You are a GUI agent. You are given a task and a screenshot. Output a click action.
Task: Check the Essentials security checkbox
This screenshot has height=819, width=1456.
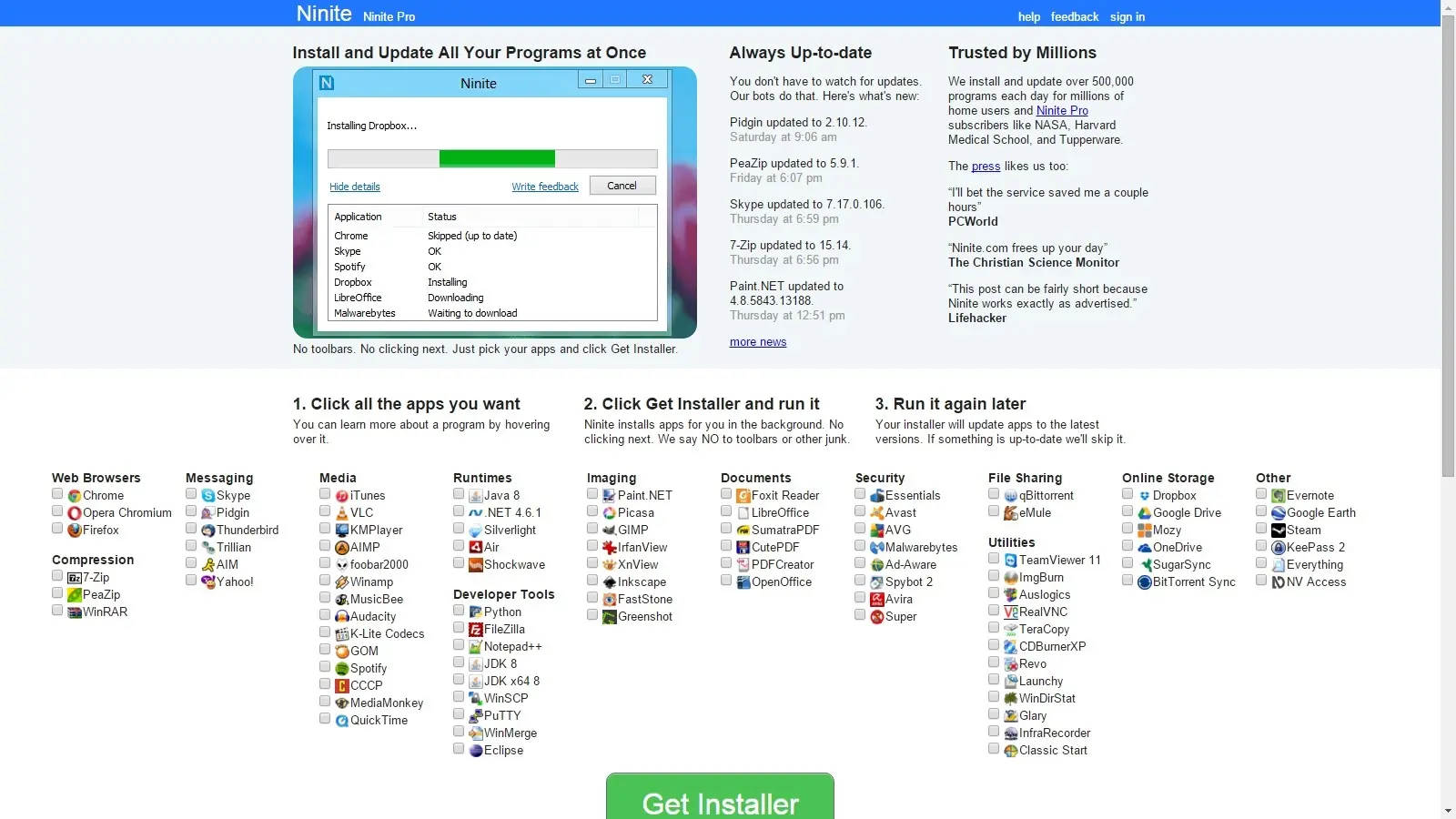point(860,494)
